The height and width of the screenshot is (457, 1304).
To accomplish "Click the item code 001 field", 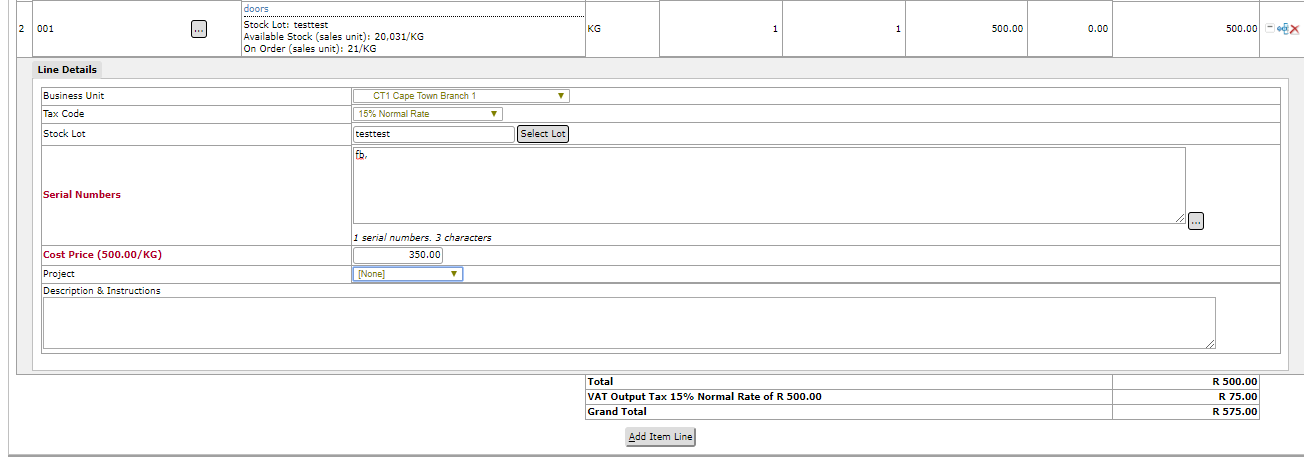I will coord(110,29).
